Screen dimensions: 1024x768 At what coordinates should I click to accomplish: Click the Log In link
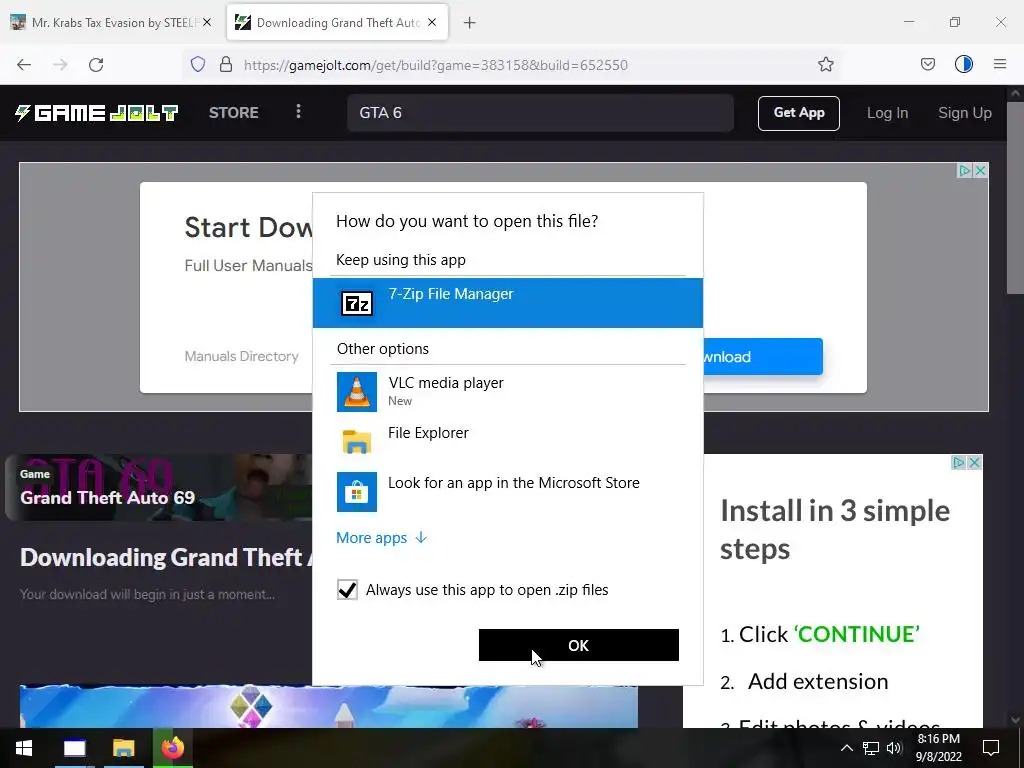tap(887, 113)
